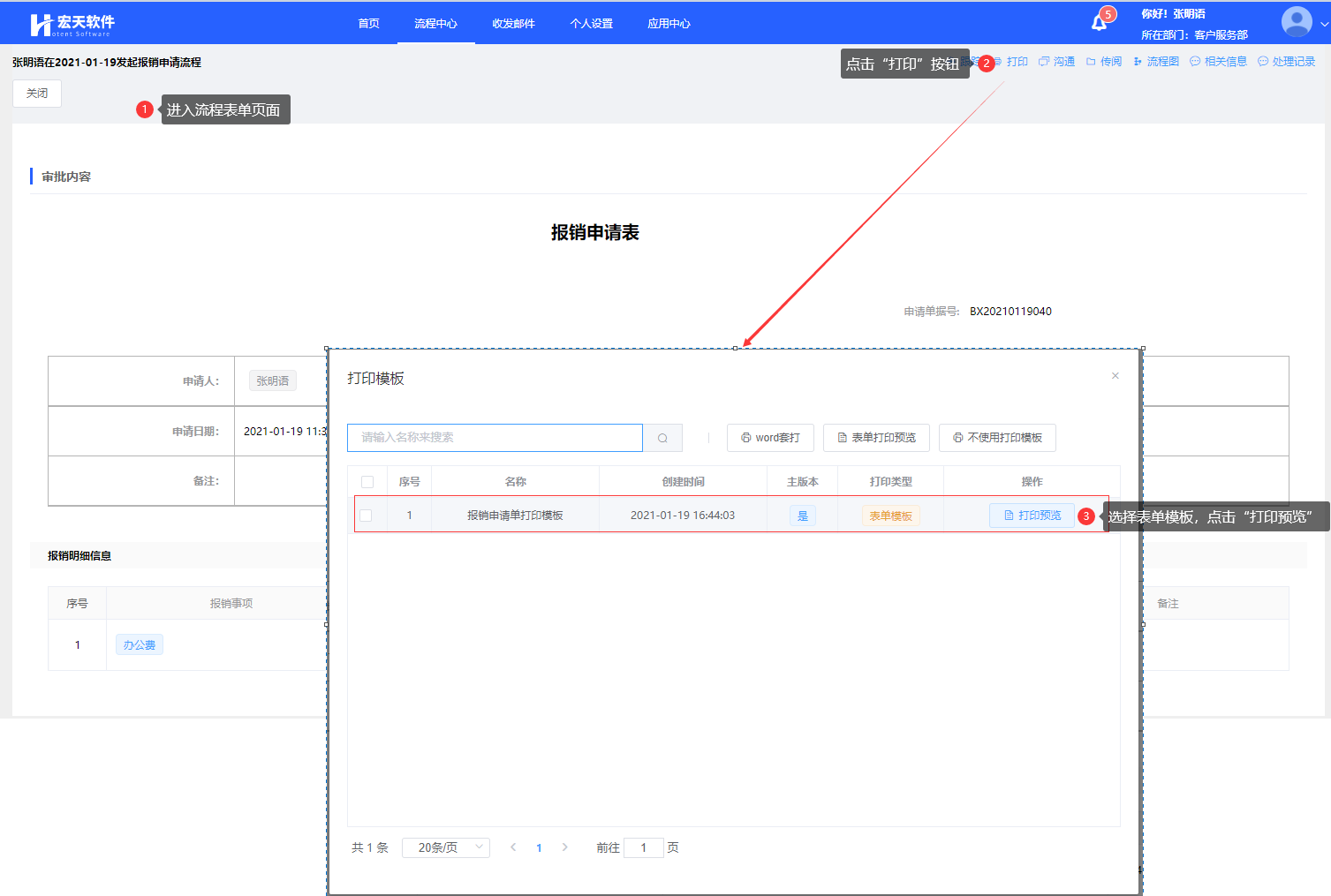1331x896 pixels.
Task: Switch to the 收发邮件 menu tab
Action: [x=513, y=24]
